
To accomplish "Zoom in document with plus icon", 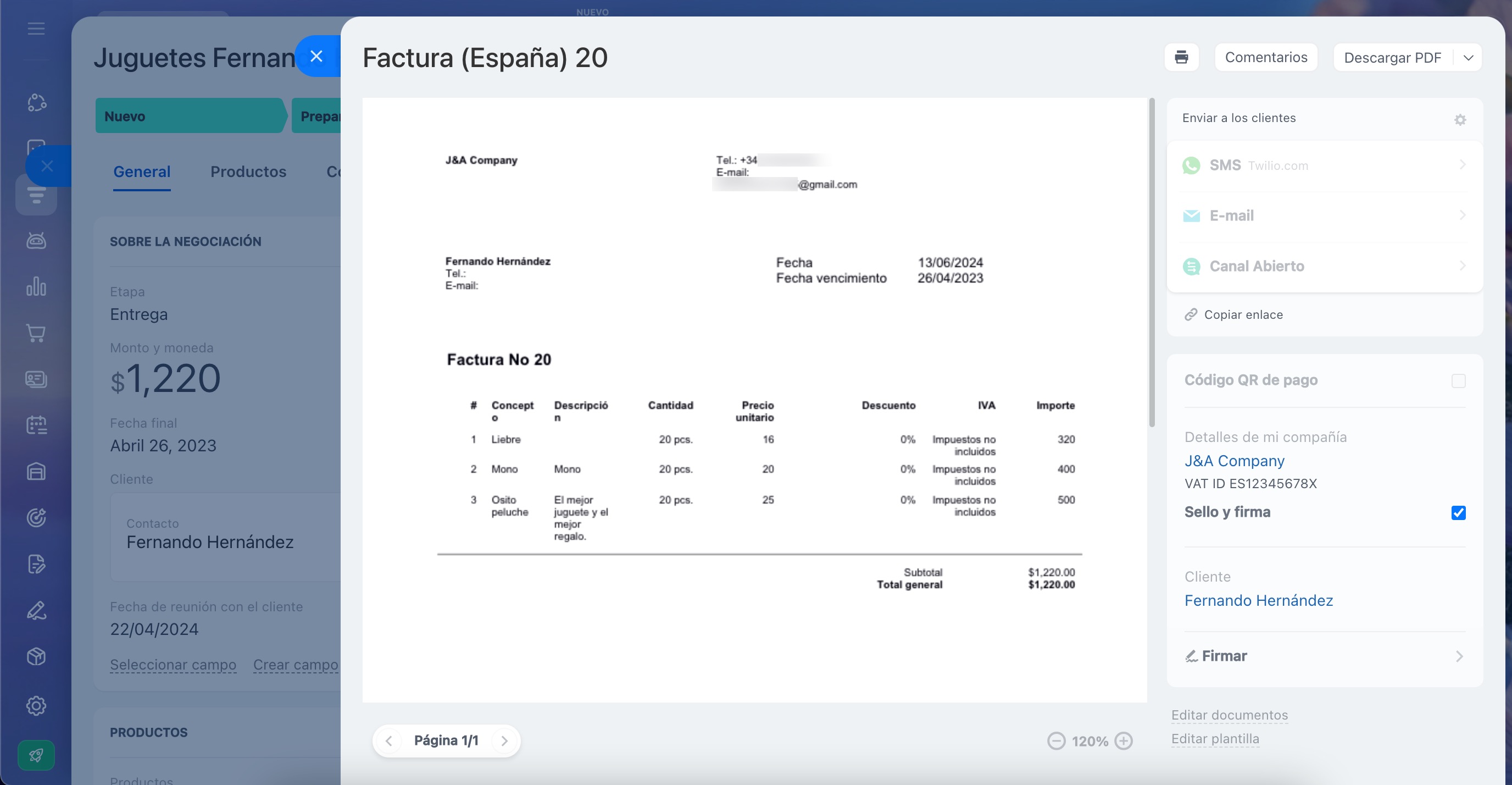I will (x=1124, y=741).
